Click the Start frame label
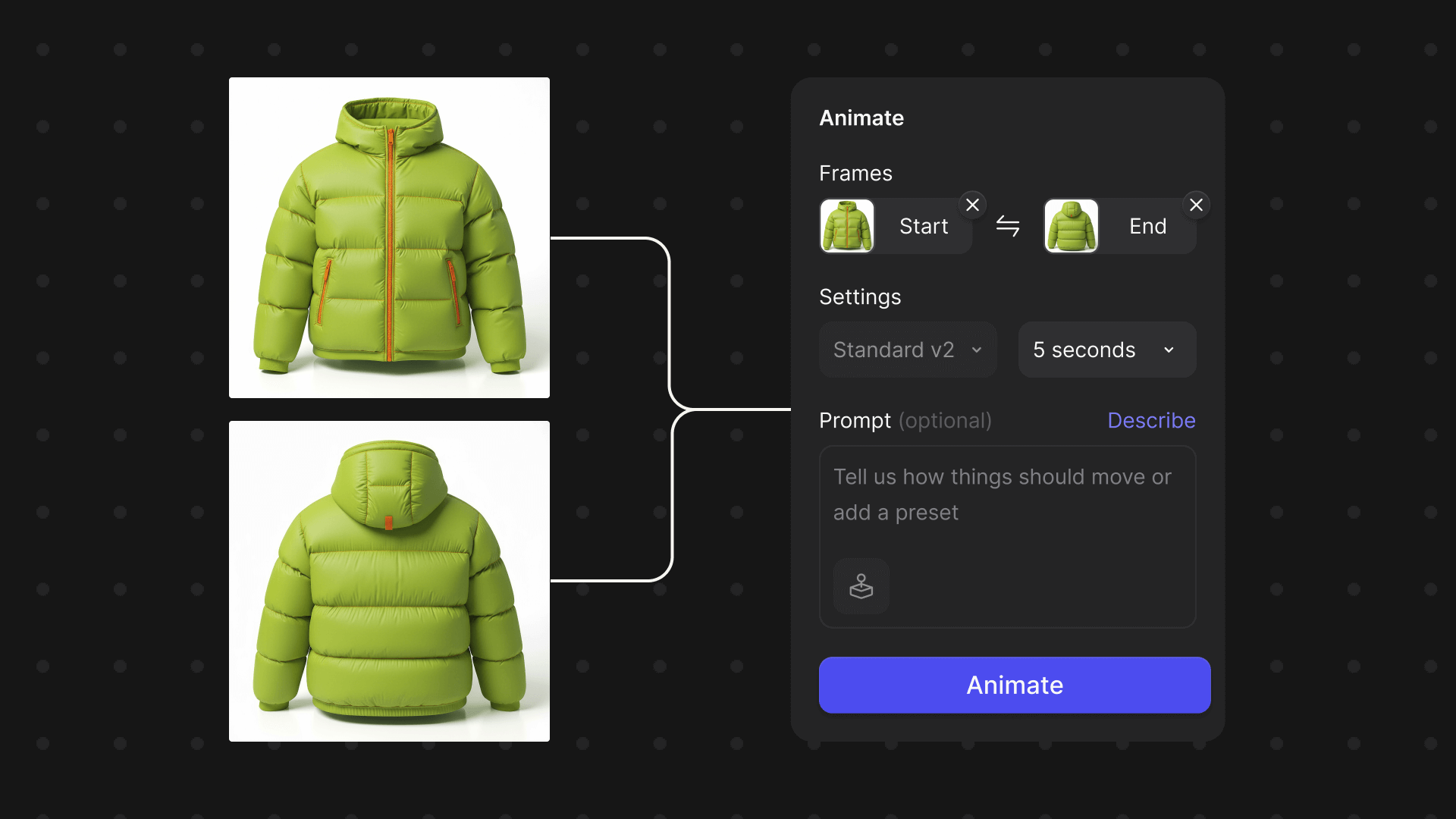1456x819 pixels. tap(923, 226)
